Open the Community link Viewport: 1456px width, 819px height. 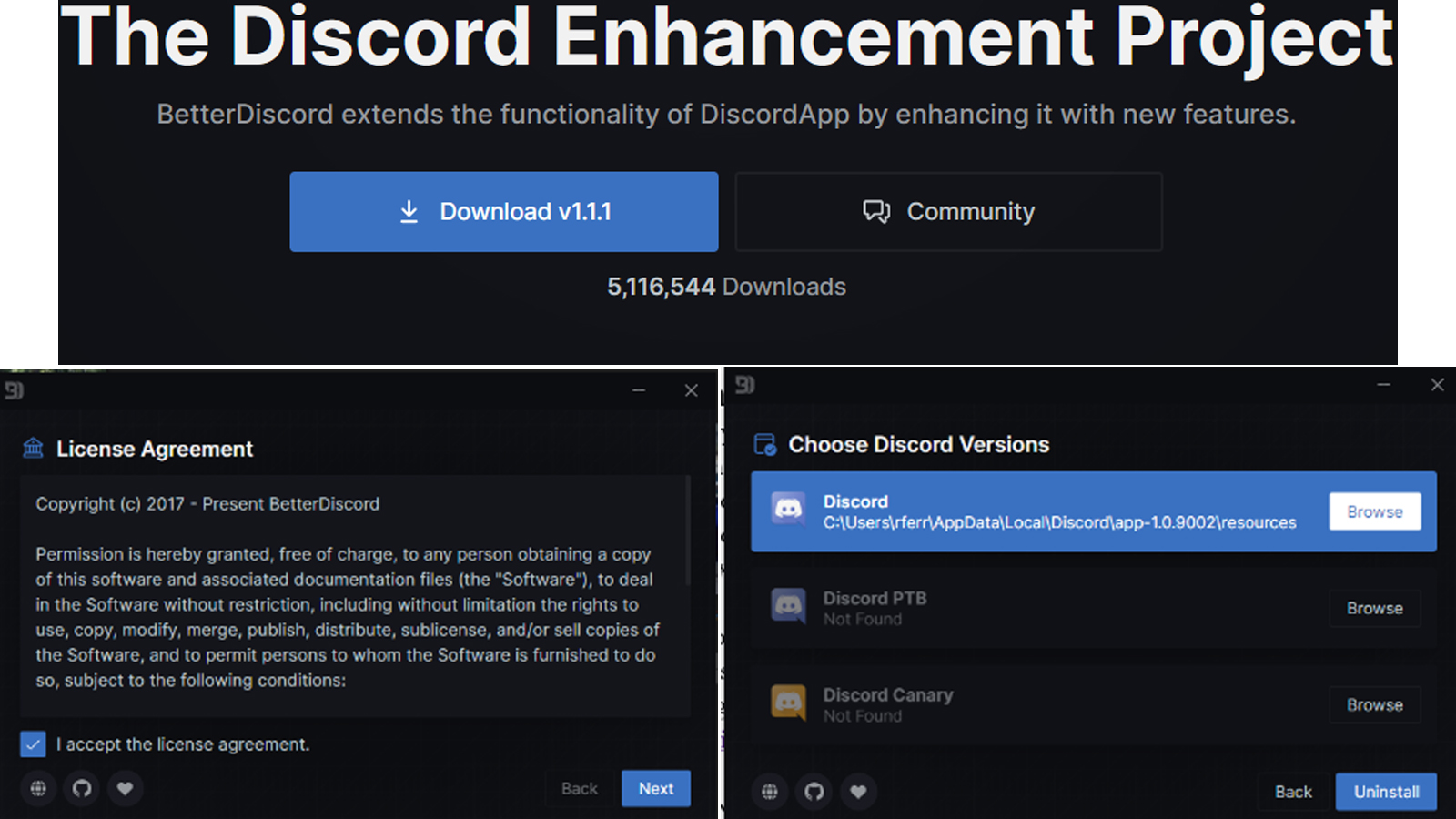(948, 211)
